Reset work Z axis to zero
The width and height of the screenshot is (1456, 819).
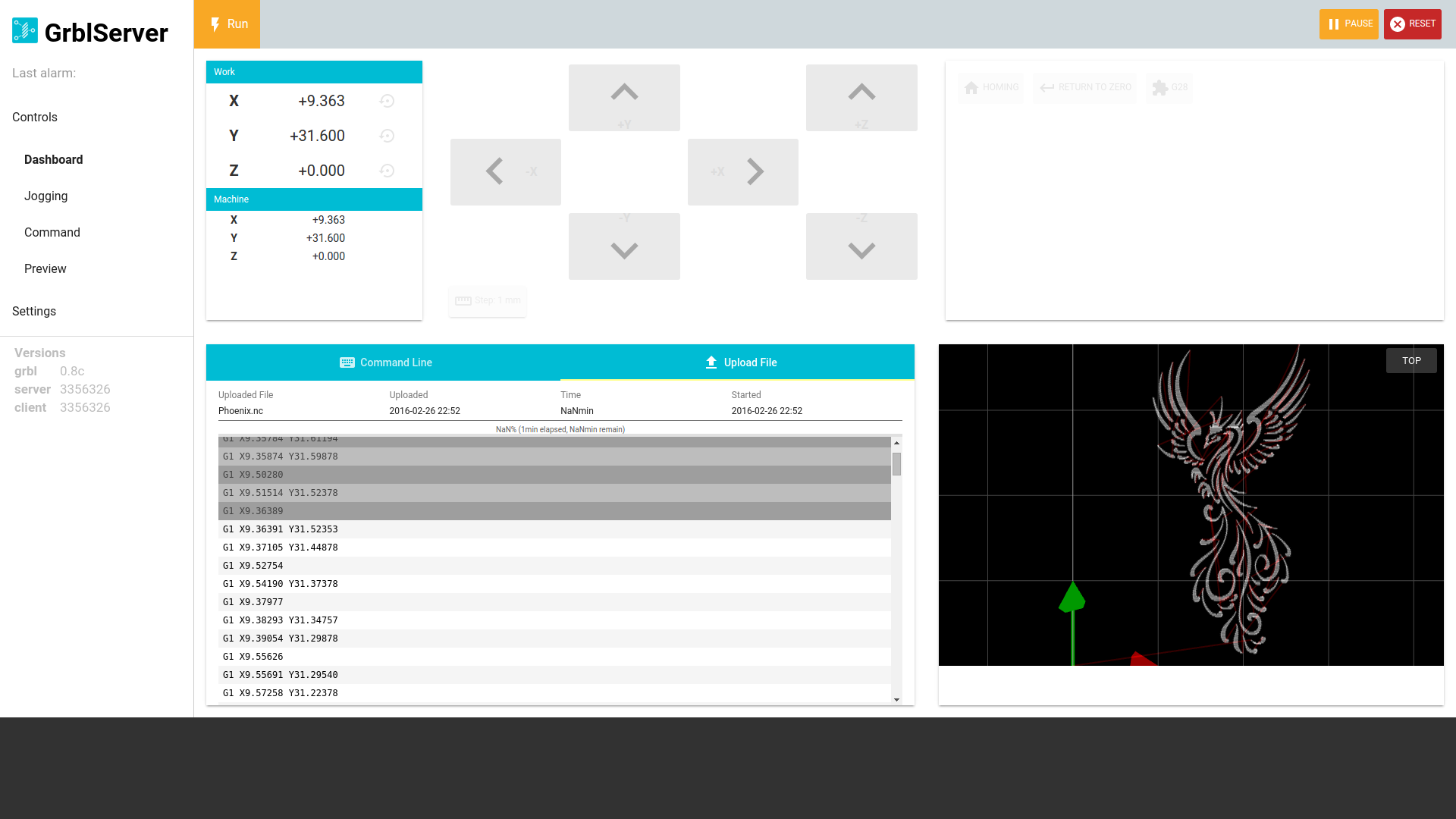click(x=387, y=171)
